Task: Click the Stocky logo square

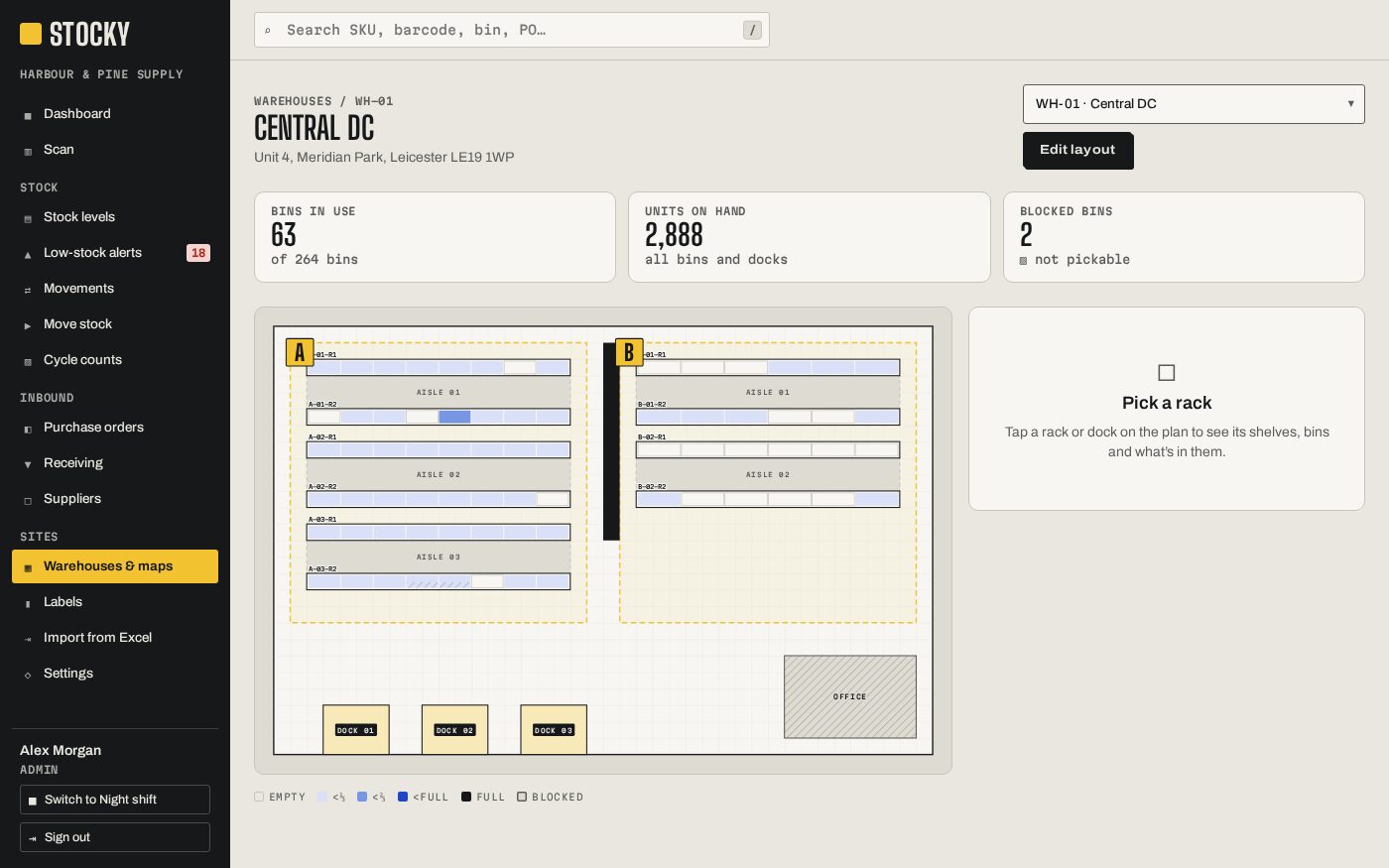Action: (x=31, y=34)
